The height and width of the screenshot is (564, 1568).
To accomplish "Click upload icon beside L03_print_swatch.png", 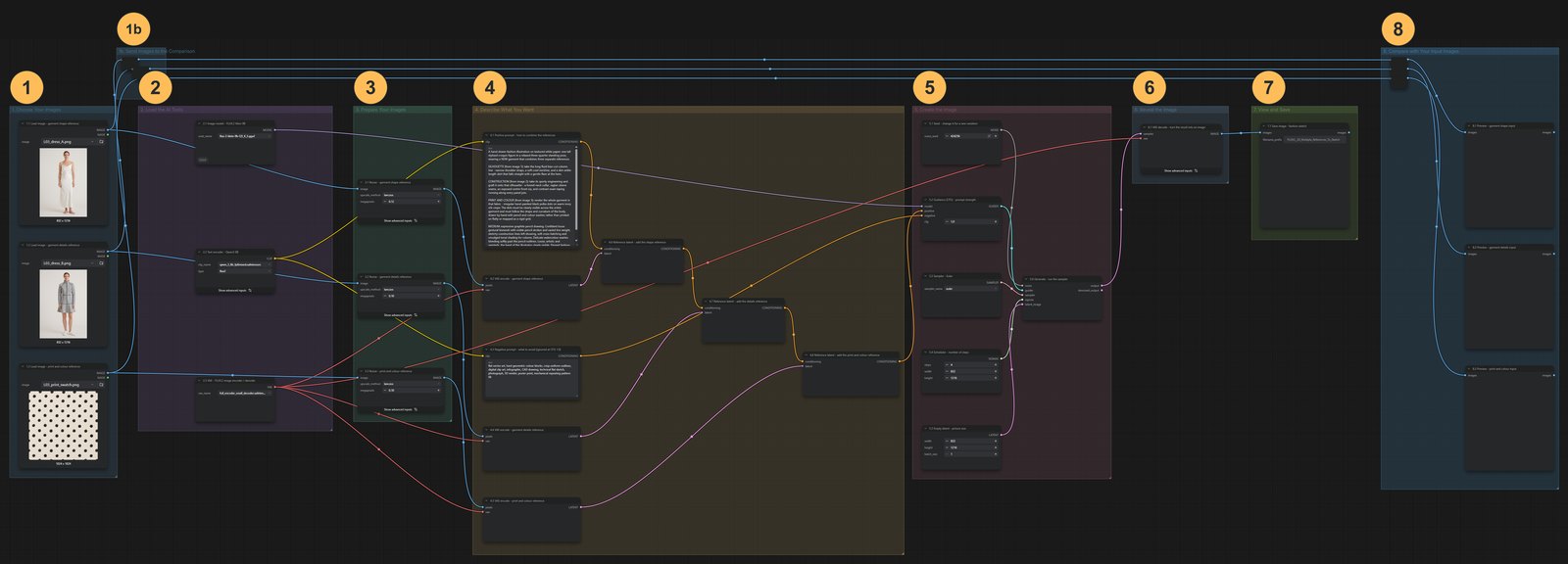I will coord(101,385).
